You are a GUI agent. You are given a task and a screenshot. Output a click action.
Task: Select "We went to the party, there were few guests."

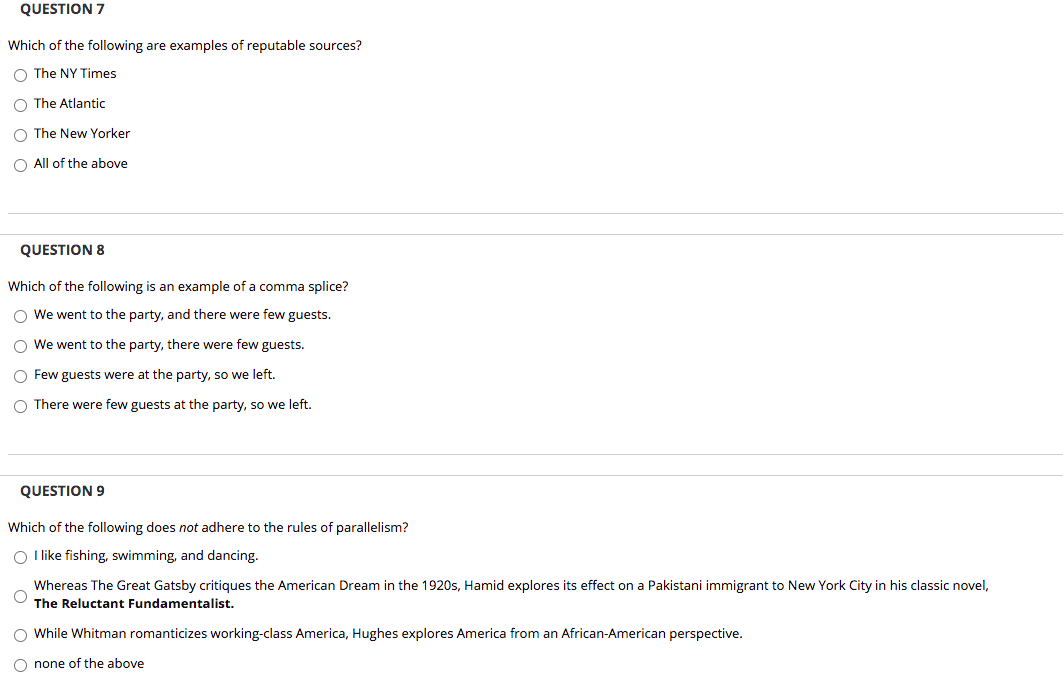20,346
